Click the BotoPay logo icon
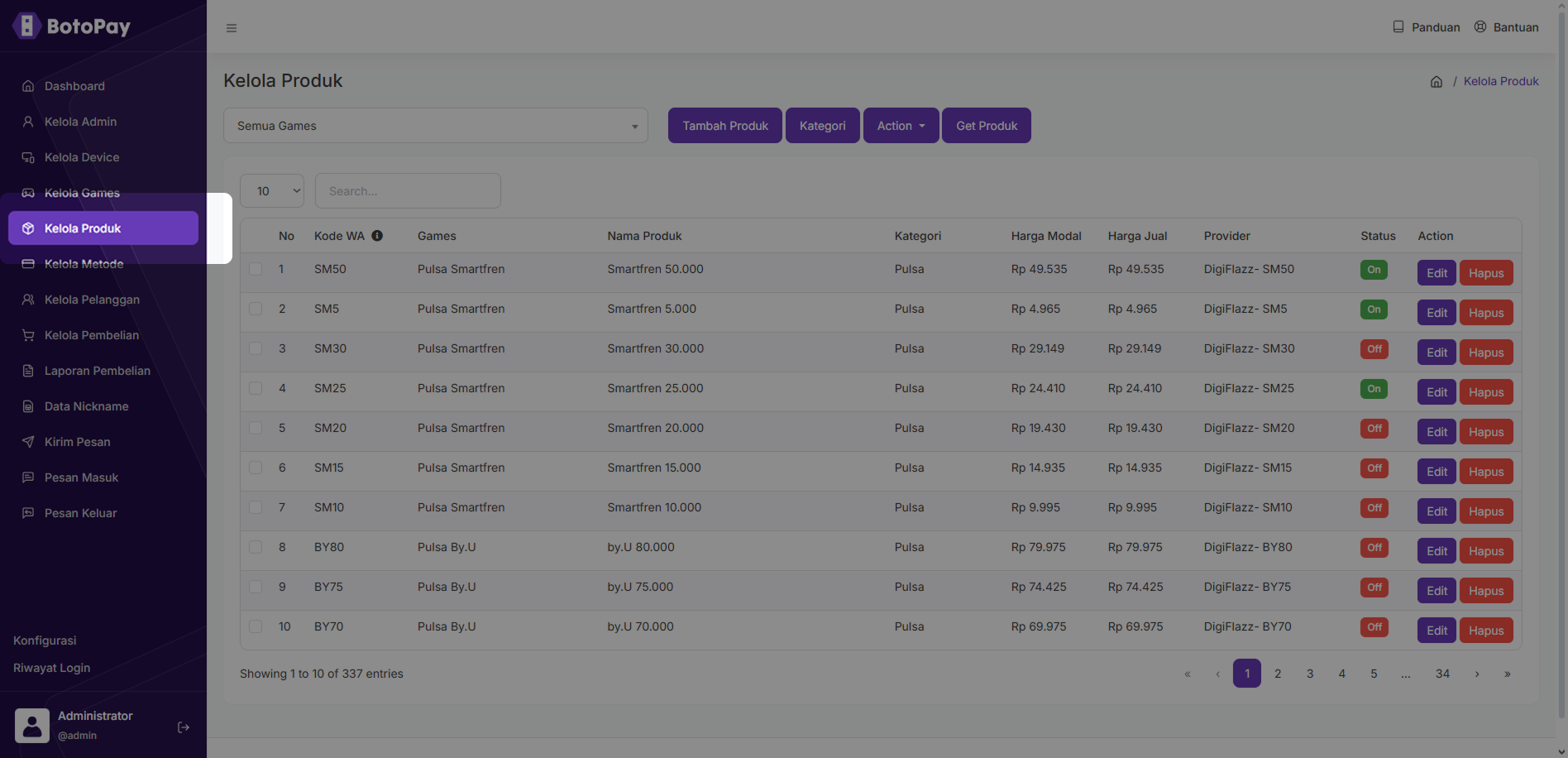The image size is (1568, 758). 26,26
